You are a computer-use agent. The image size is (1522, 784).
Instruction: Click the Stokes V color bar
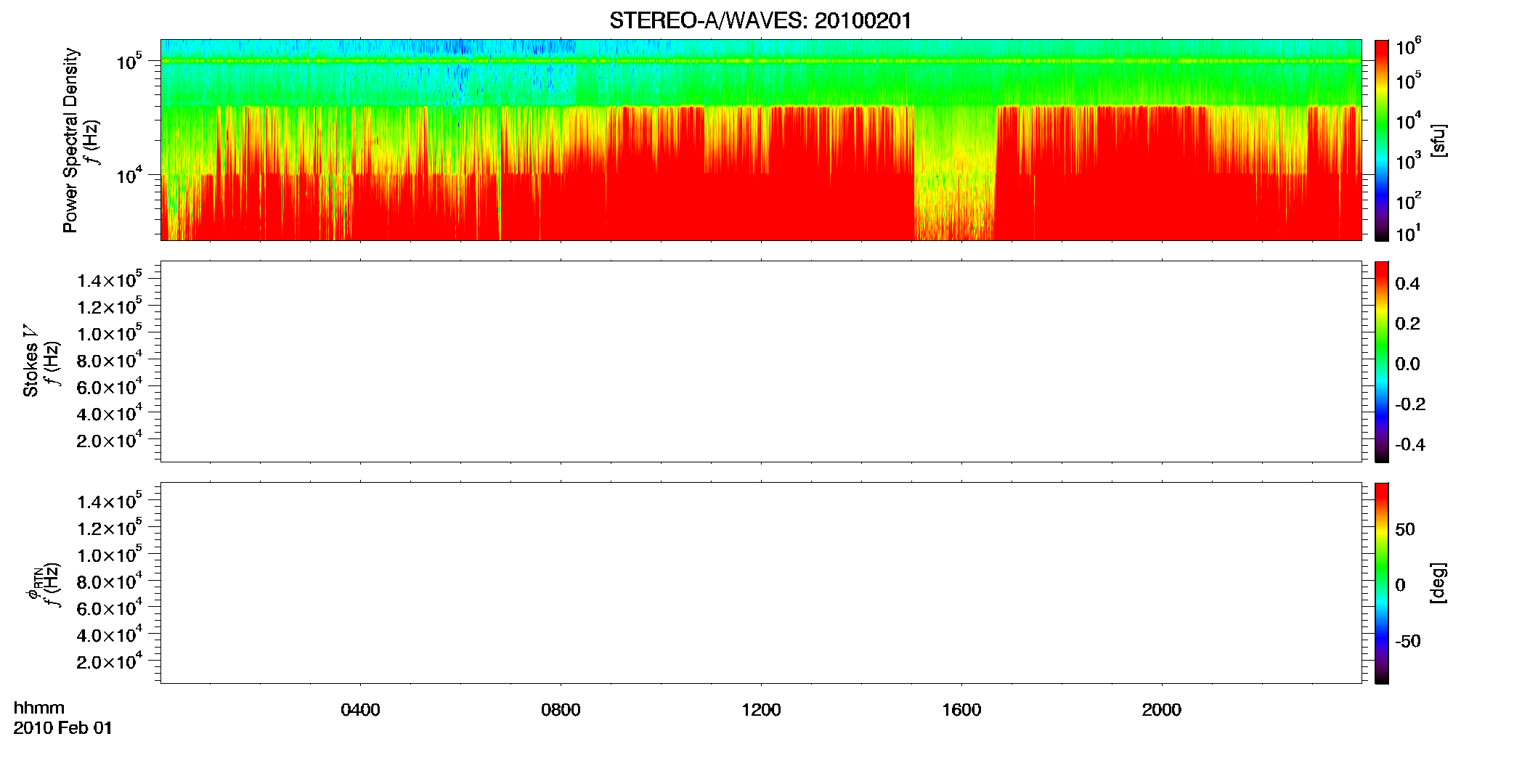1382,362
